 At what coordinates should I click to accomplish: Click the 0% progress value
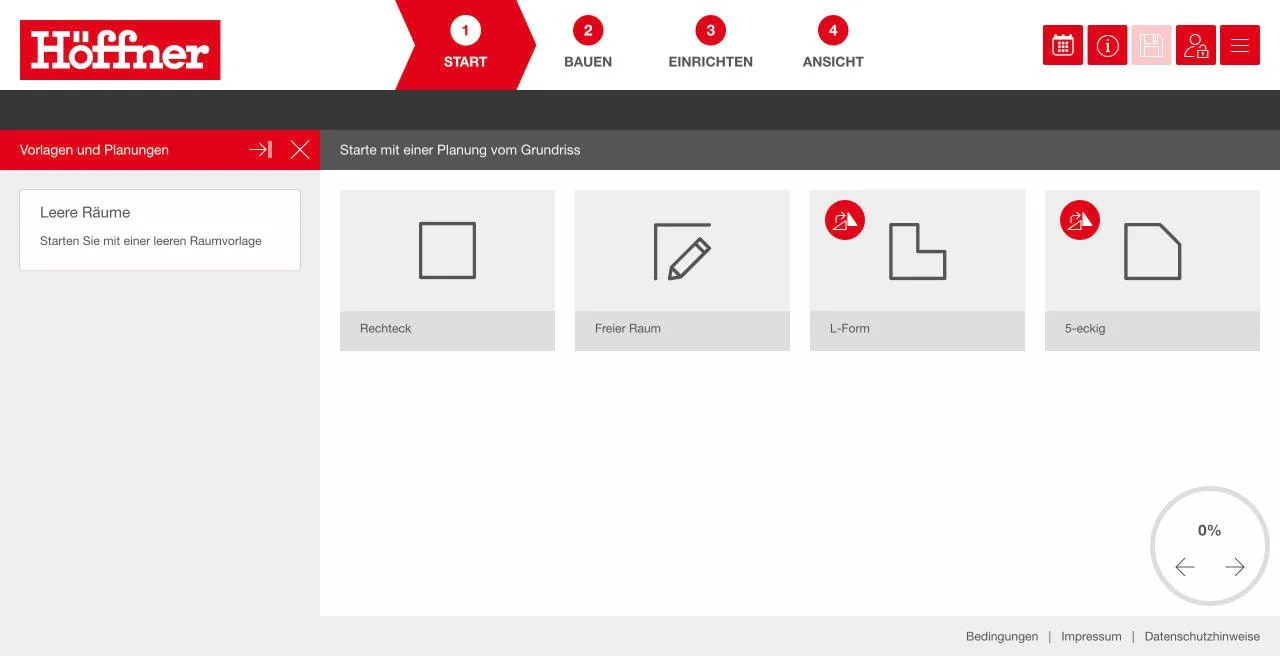coord(1210,531)
